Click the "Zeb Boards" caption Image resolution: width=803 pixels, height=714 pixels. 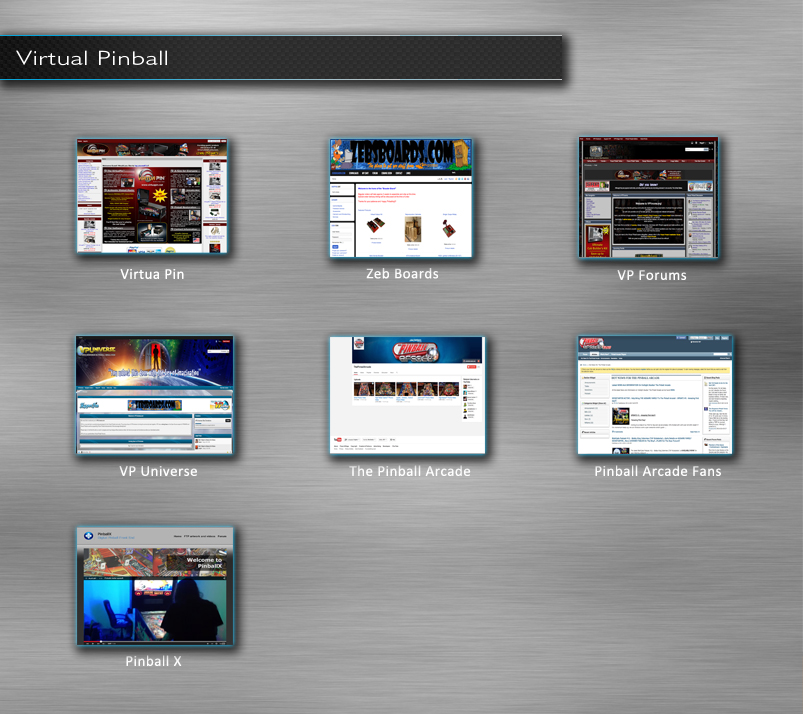tap(402, 274)
